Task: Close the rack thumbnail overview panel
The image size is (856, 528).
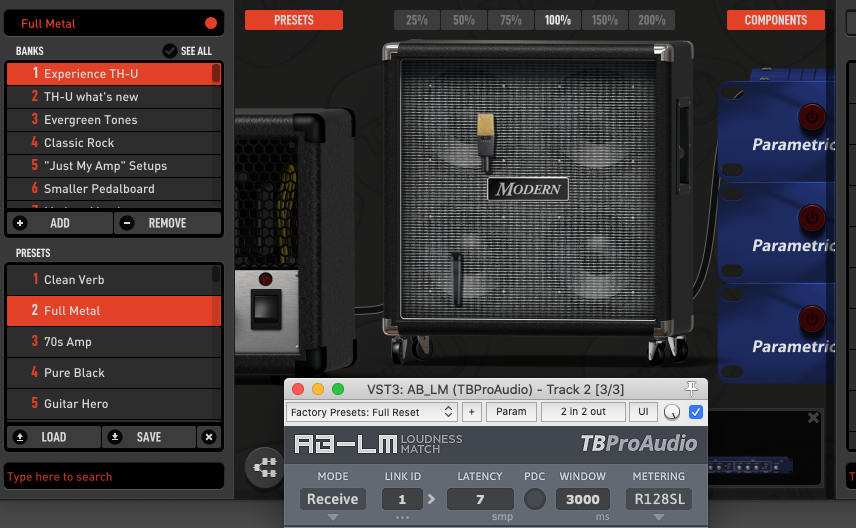Action: click(813, 418)
